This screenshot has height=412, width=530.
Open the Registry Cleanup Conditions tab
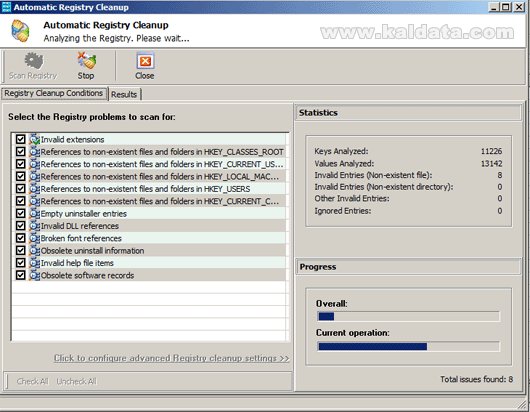click(x=54, y=93)
